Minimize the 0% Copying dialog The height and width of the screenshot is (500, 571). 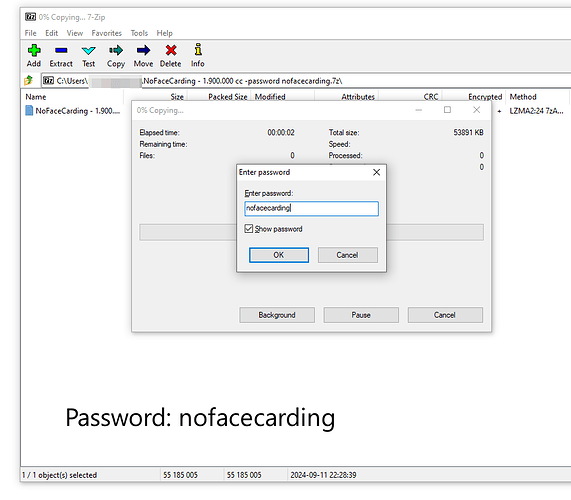[419, 110]
